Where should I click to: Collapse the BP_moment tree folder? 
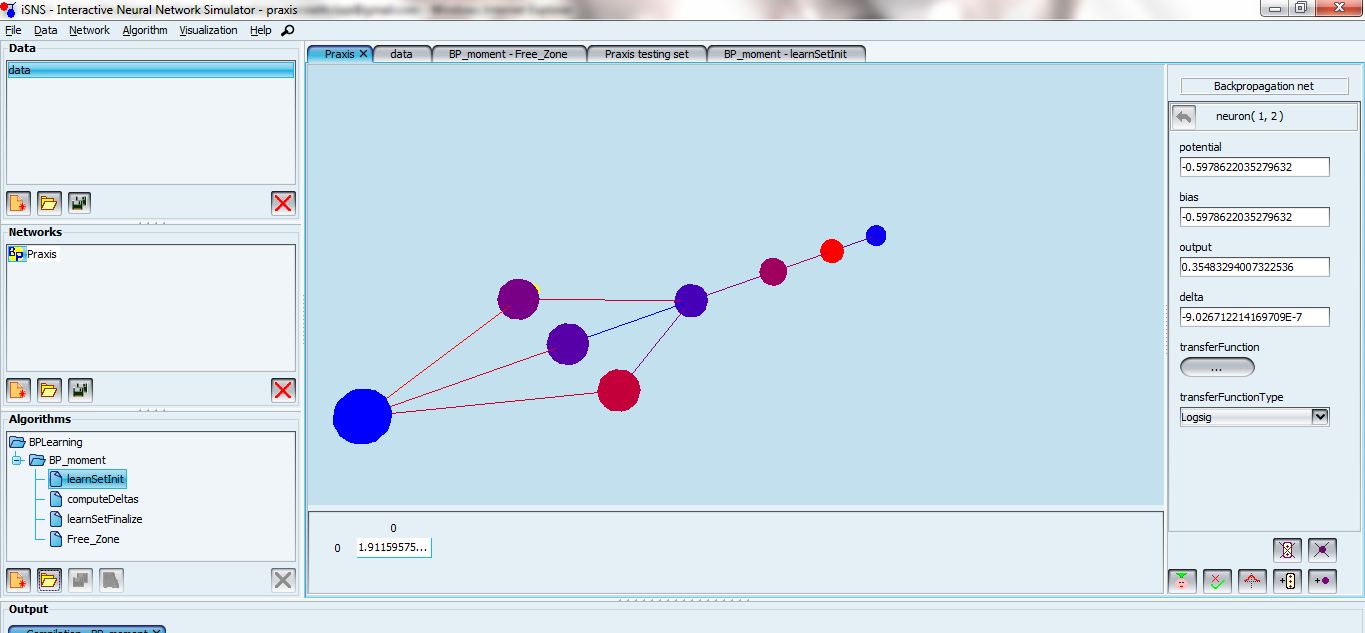[x=17, y=460]
